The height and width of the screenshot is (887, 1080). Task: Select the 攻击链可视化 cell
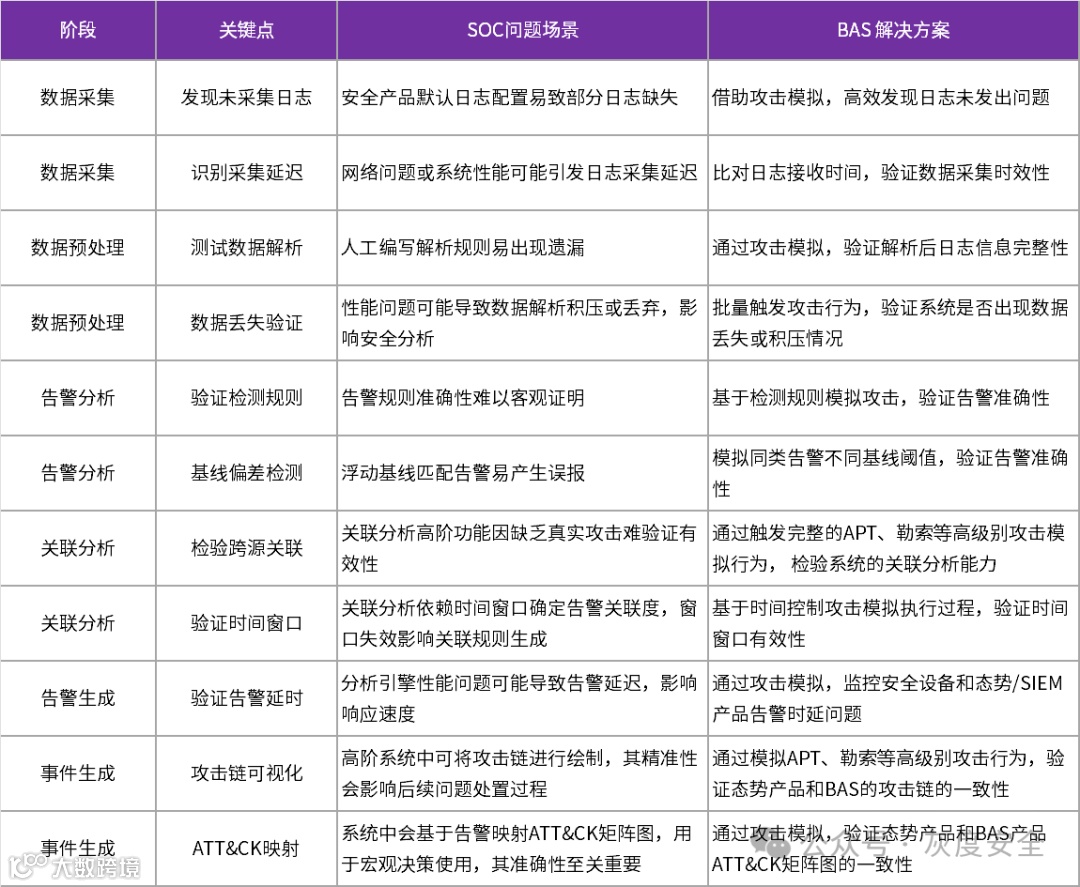pyautogui.click(x=247, y=773)
